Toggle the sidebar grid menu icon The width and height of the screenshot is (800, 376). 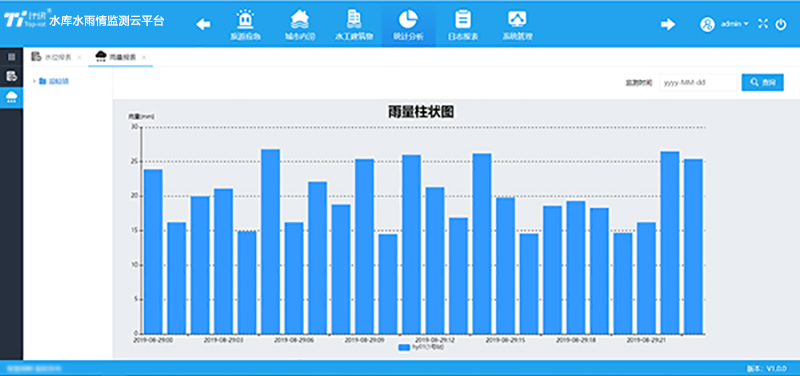pyautogui.click(x=11, y=57)
